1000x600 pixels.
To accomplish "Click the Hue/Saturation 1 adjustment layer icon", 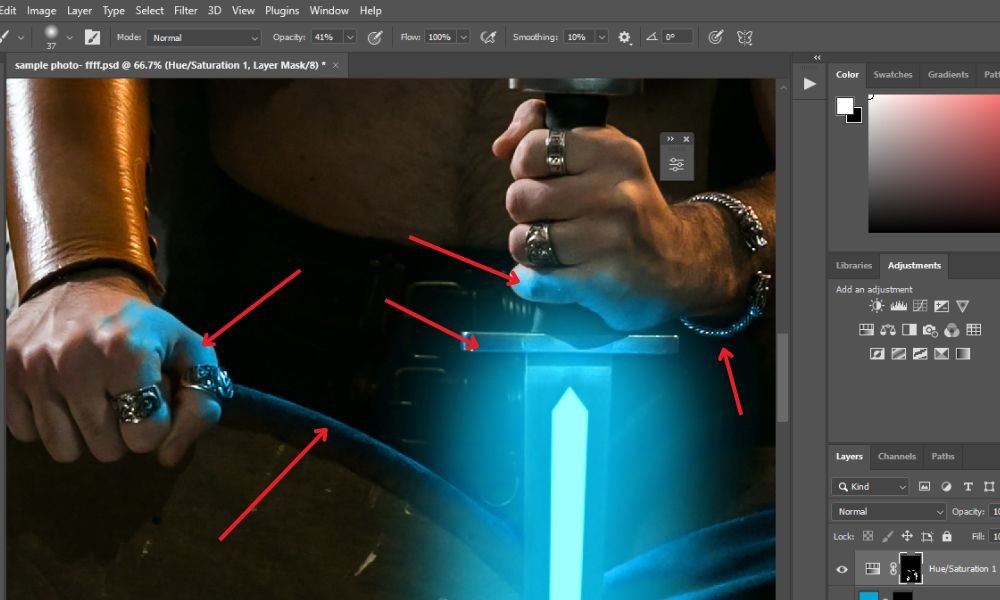I will (872, 569).
